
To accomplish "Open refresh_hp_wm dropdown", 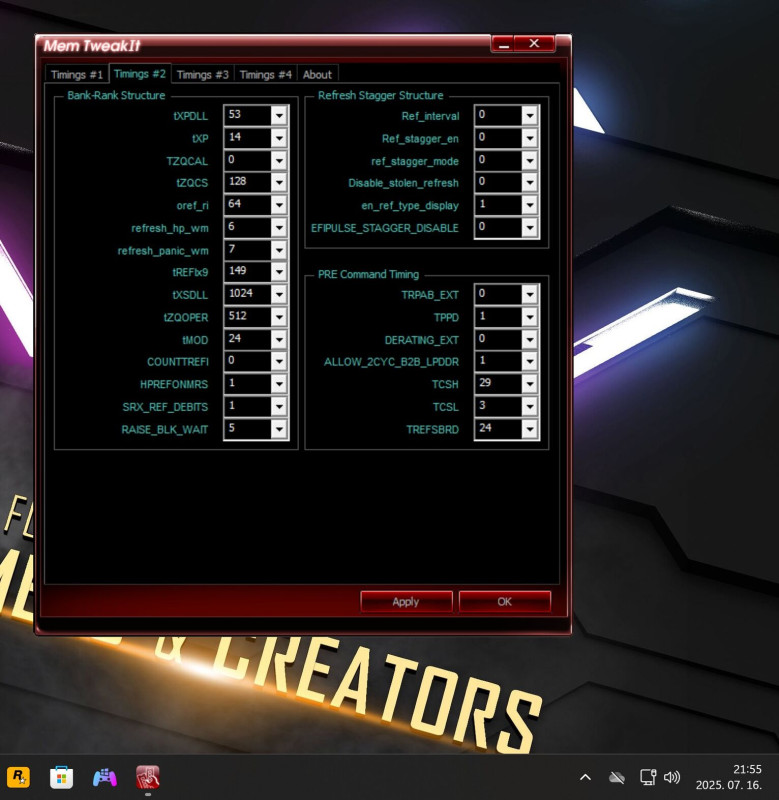I will pos(279,228).
